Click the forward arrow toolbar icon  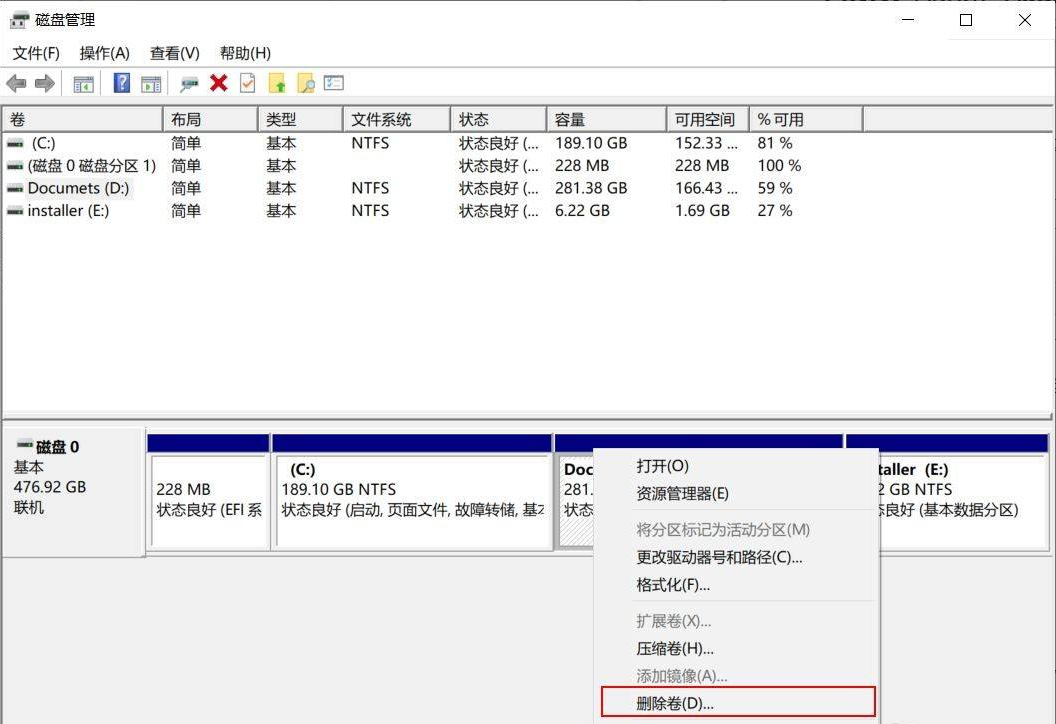44,84
